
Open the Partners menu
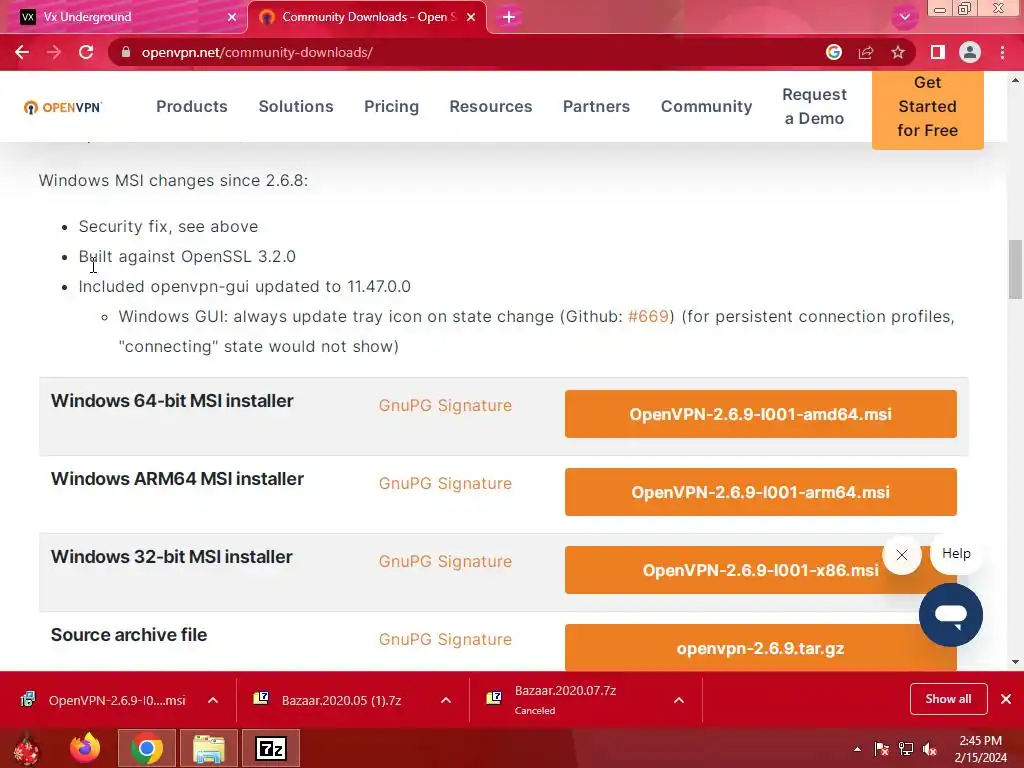596,106
